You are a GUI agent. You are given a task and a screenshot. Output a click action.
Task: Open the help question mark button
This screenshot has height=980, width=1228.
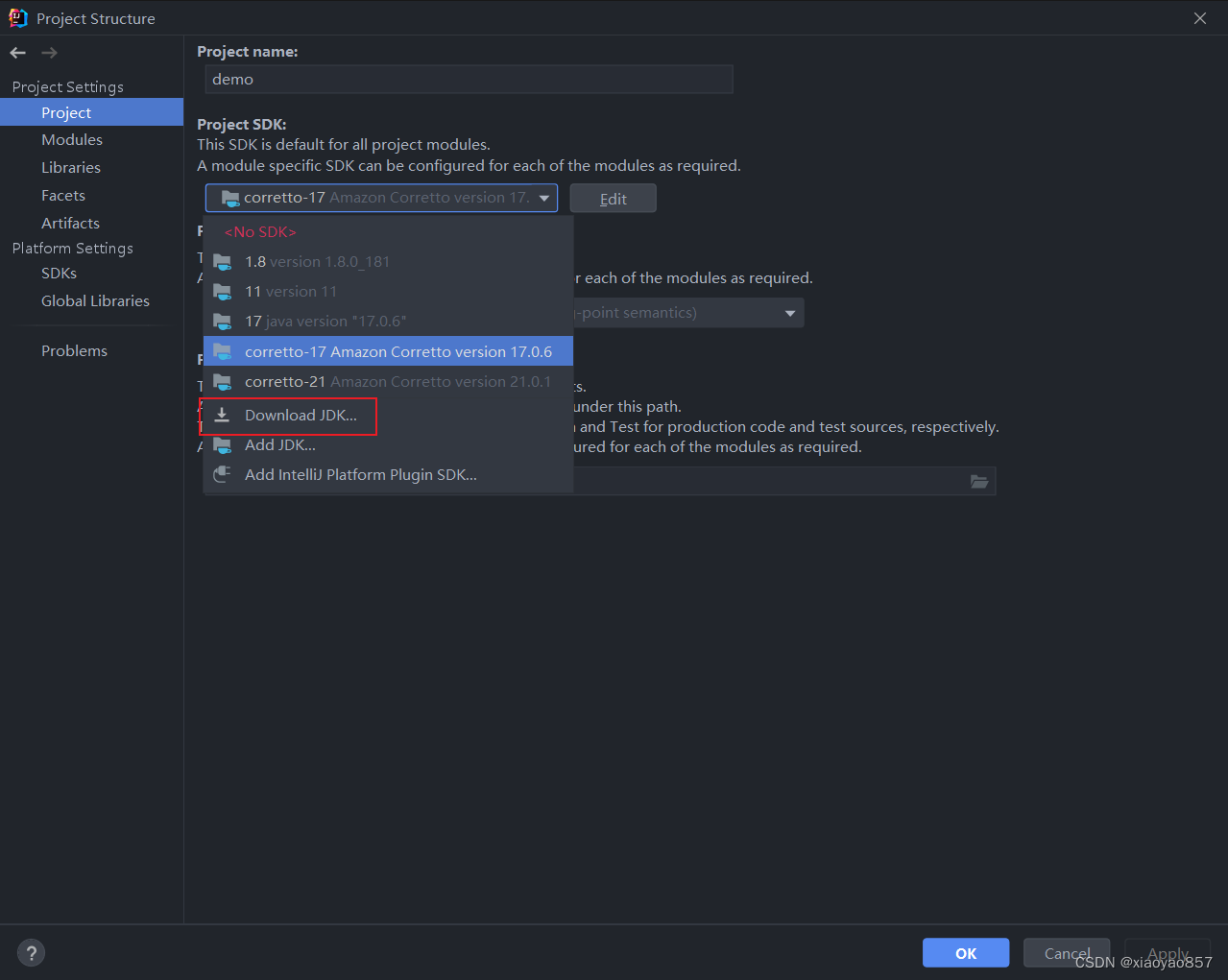click(x=31, y=953)
